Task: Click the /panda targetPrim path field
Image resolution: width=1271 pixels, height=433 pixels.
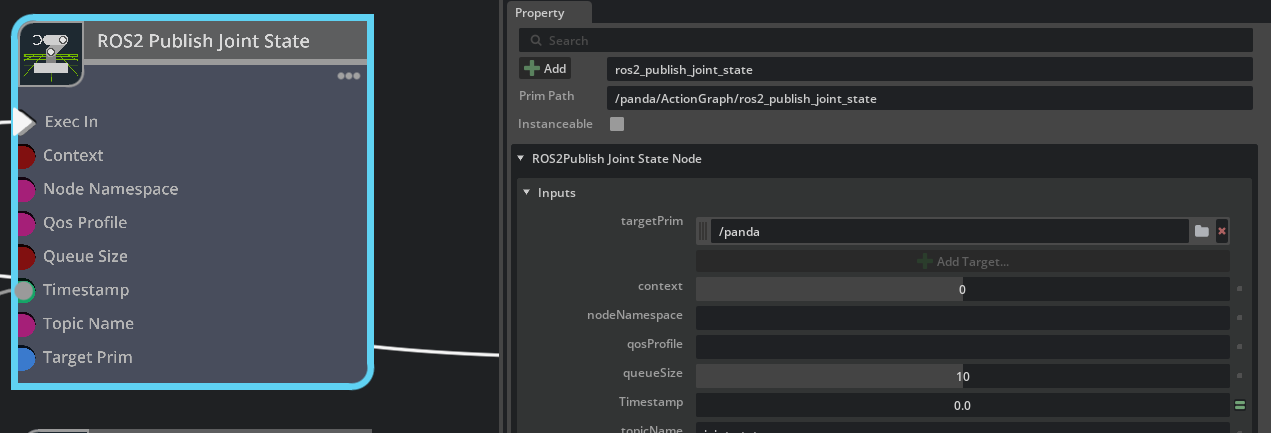Action: click(x=949, y=232)
